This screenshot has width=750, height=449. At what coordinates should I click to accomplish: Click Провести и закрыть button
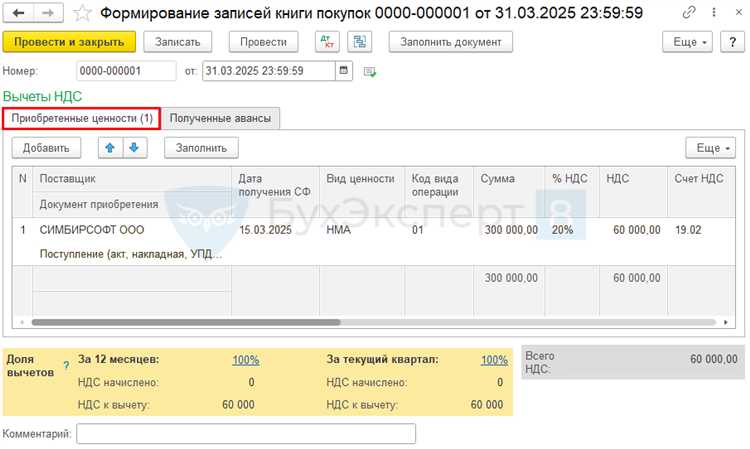coord(69,42)
